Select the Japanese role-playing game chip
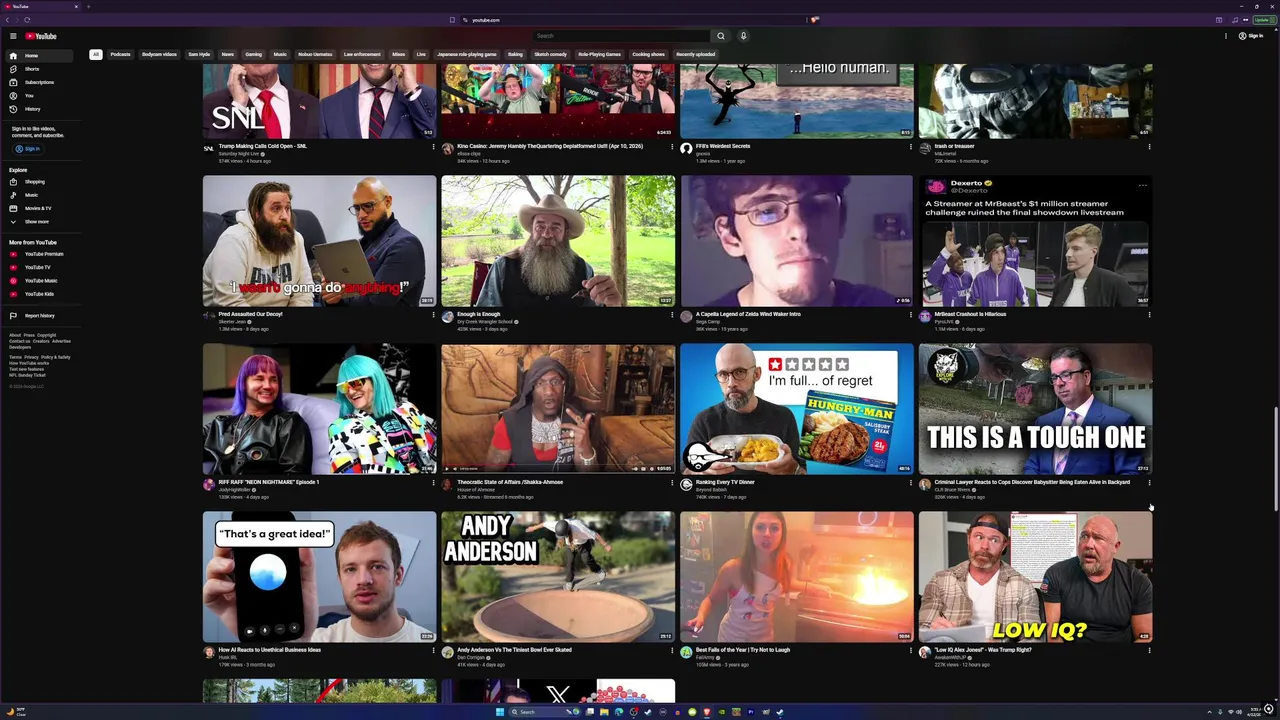 coord(467,54)
